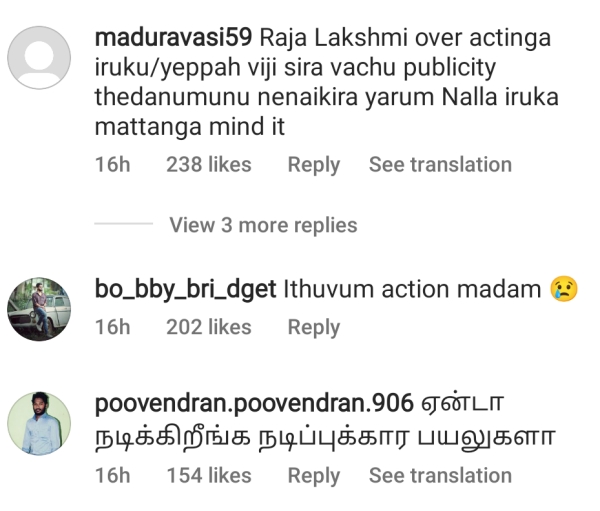Screen dimensions: 600x511
Task: Open the 202 likes list
Action: tap(209, 327)
